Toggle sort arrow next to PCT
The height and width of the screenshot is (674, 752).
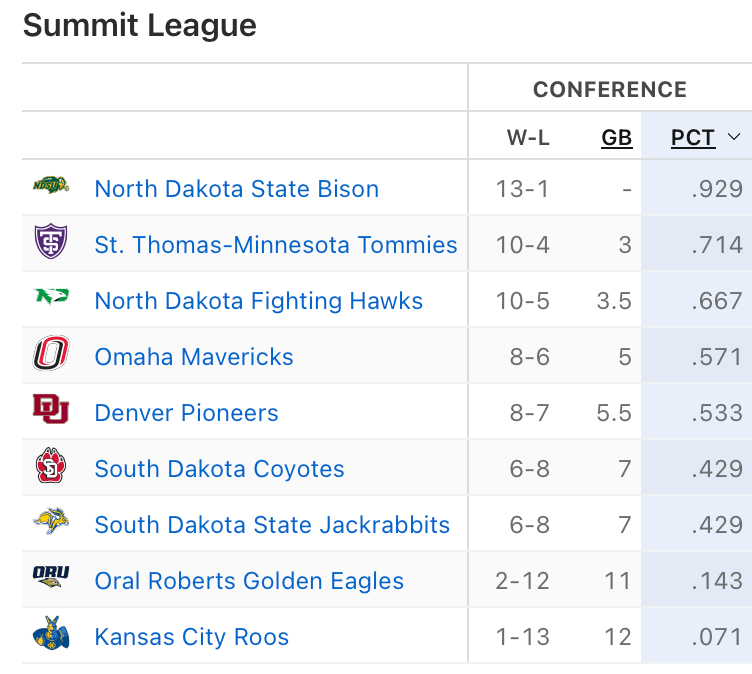tap(735, 137)
